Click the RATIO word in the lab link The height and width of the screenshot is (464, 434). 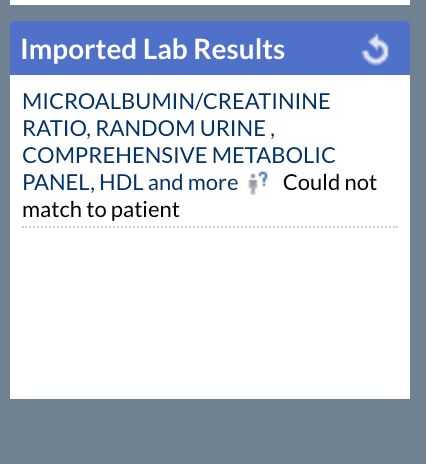coord(56,129)
